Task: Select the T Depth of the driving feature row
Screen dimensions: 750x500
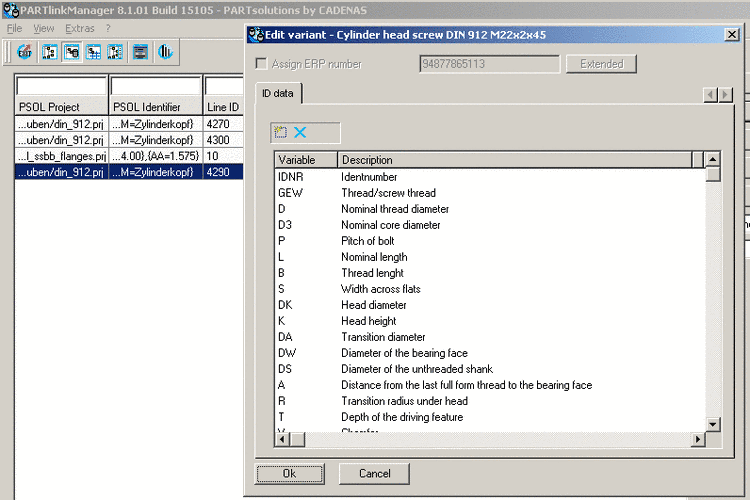Action: (490, 417)
